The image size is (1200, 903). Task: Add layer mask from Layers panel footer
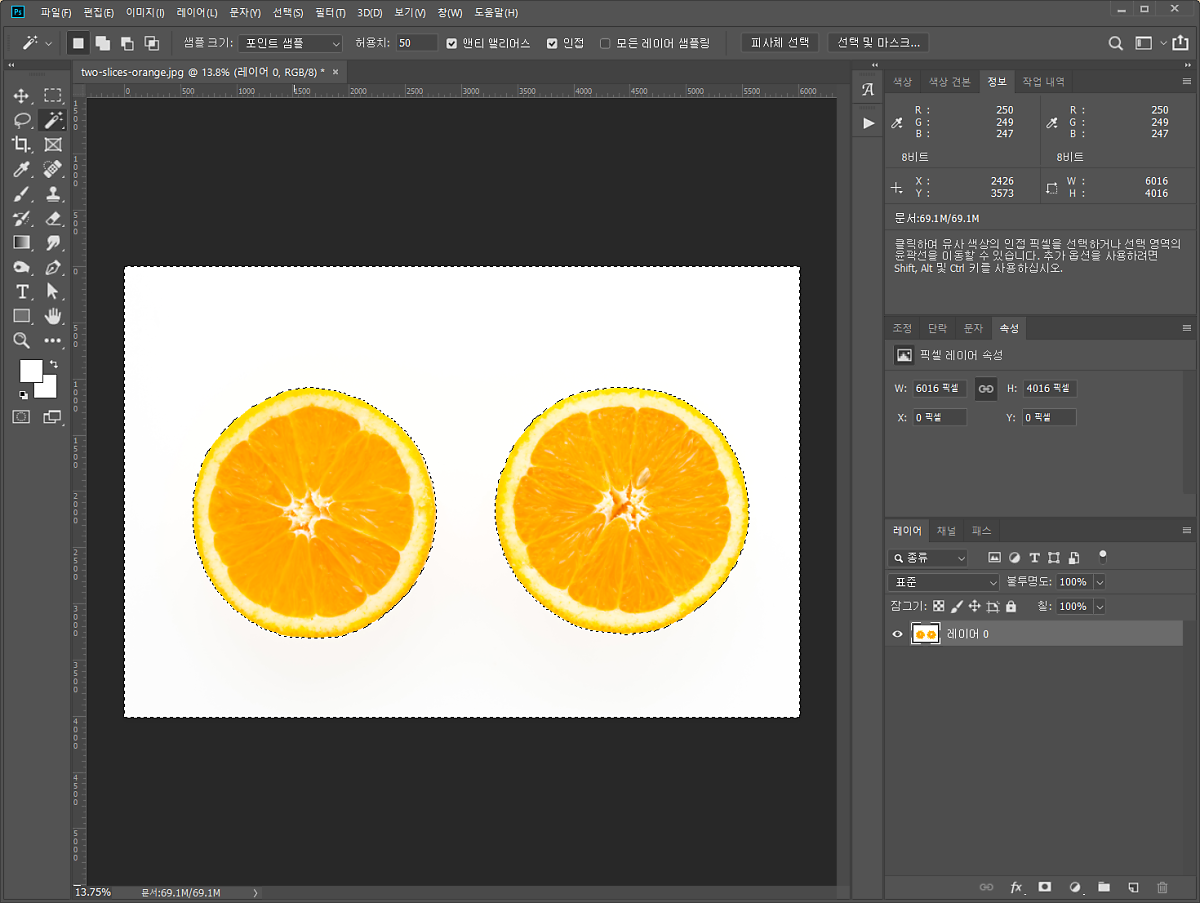(x=1045, y=886)
